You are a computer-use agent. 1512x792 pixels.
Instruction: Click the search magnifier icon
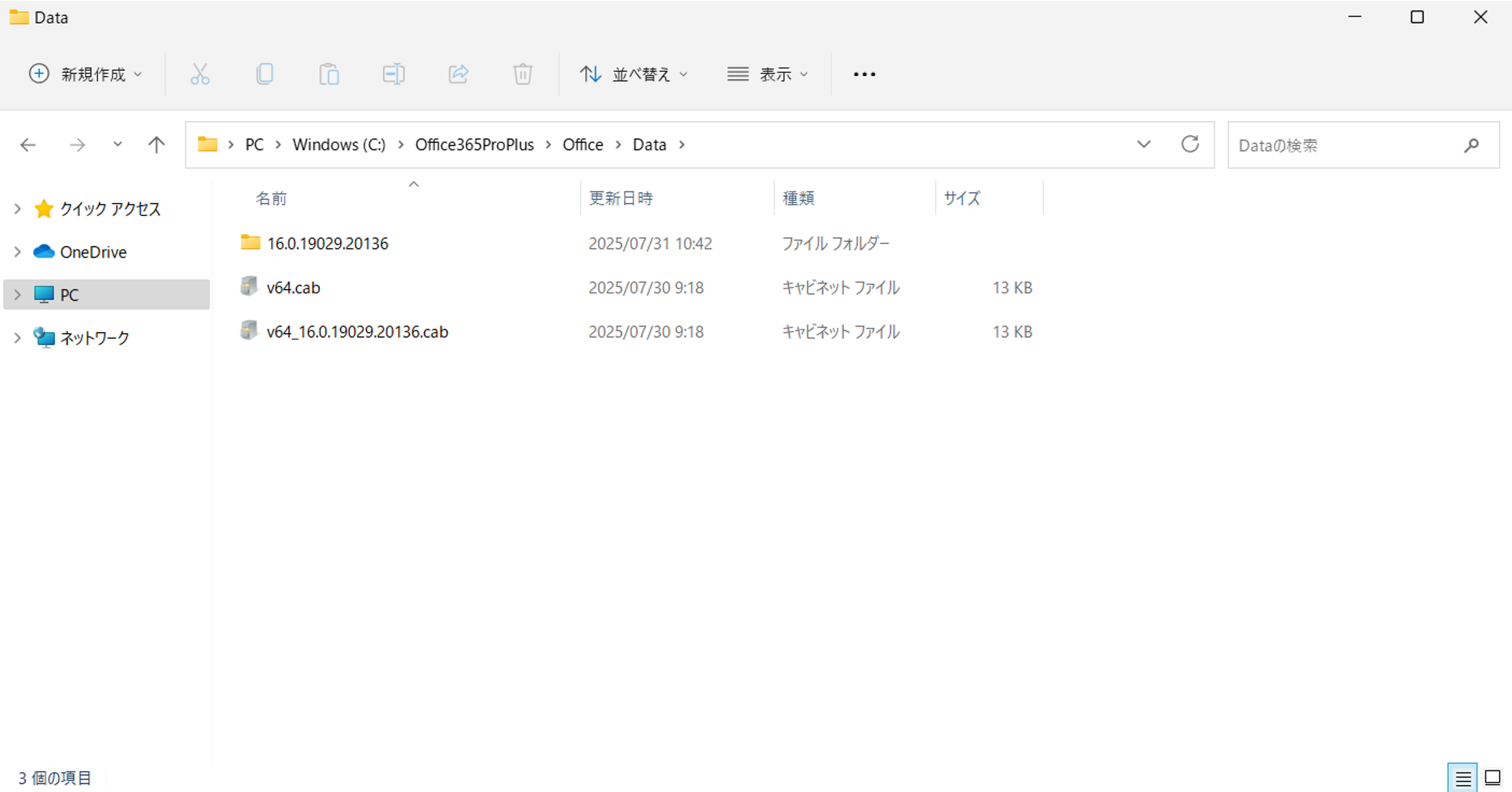[1472, 145]
